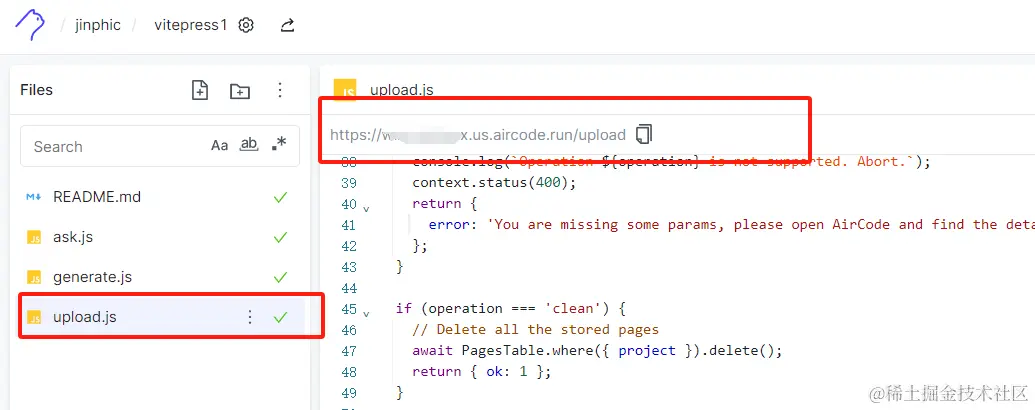Click the green checkmark beside ask.js

click(281, 237)
